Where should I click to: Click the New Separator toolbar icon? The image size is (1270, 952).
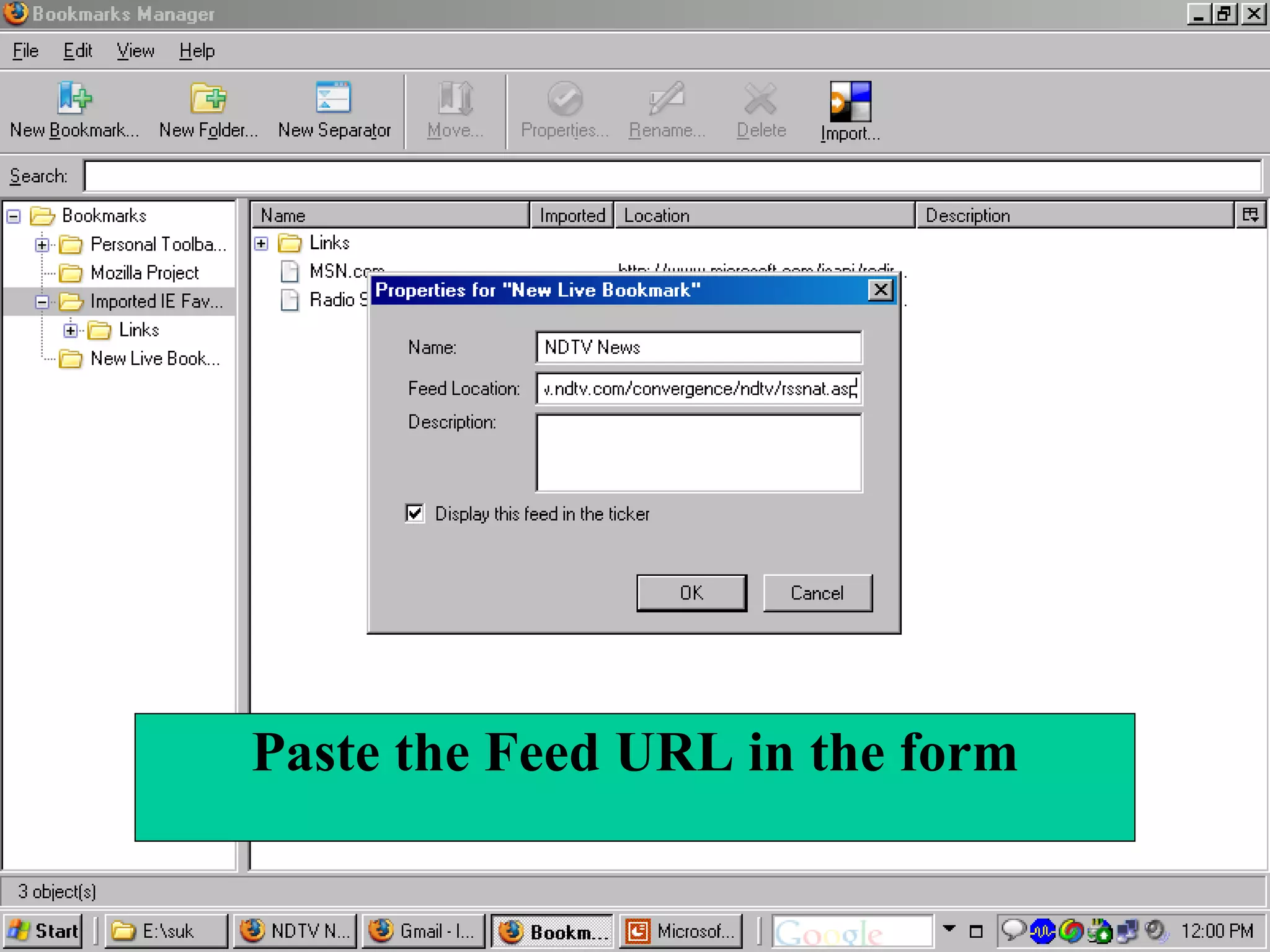[334, 97]
